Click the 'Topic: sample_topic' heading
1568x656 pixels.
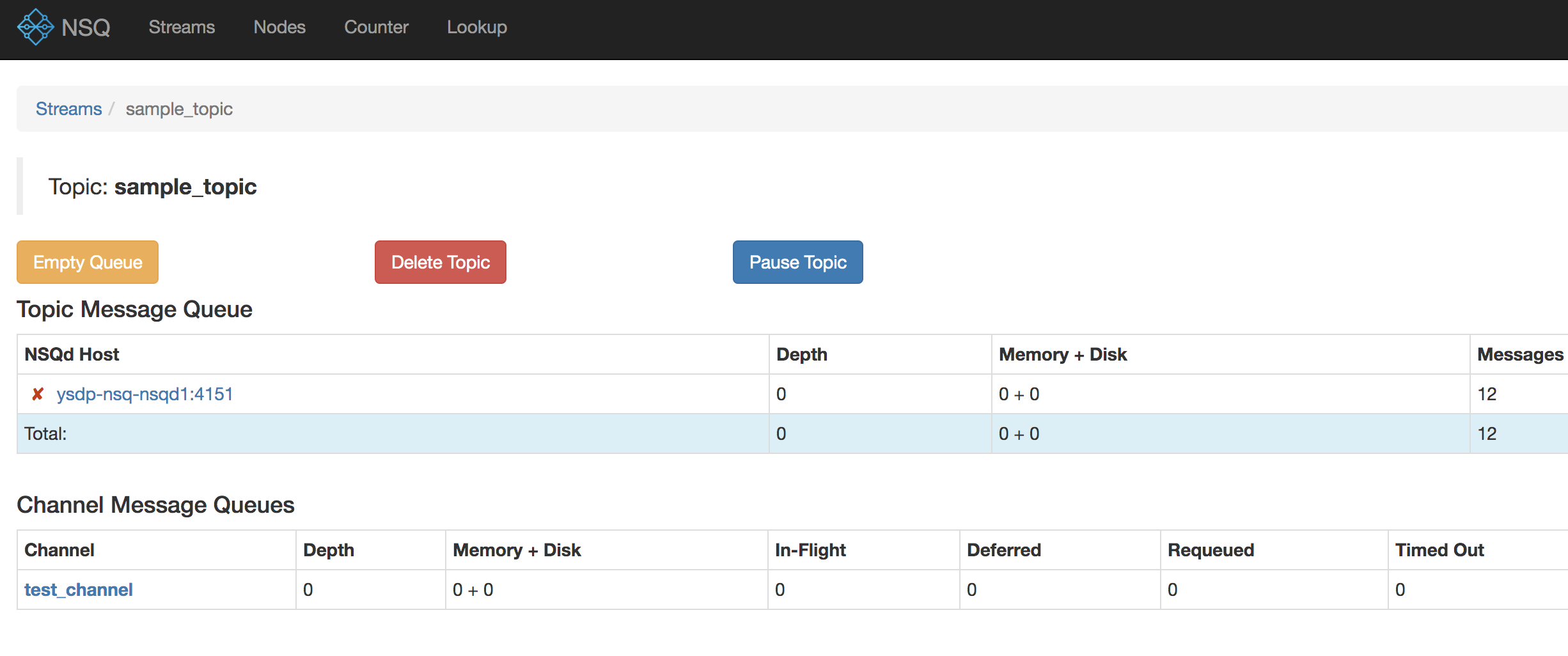pyautogui.click(x=152, y=187)
